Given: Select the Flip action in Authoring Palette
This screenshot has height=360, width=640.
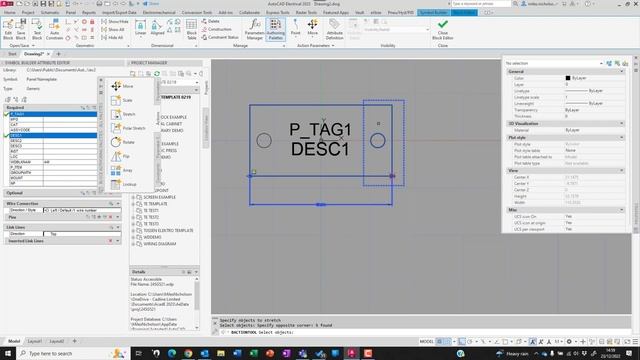Looking at the screenshot, I should click(120, 156).
